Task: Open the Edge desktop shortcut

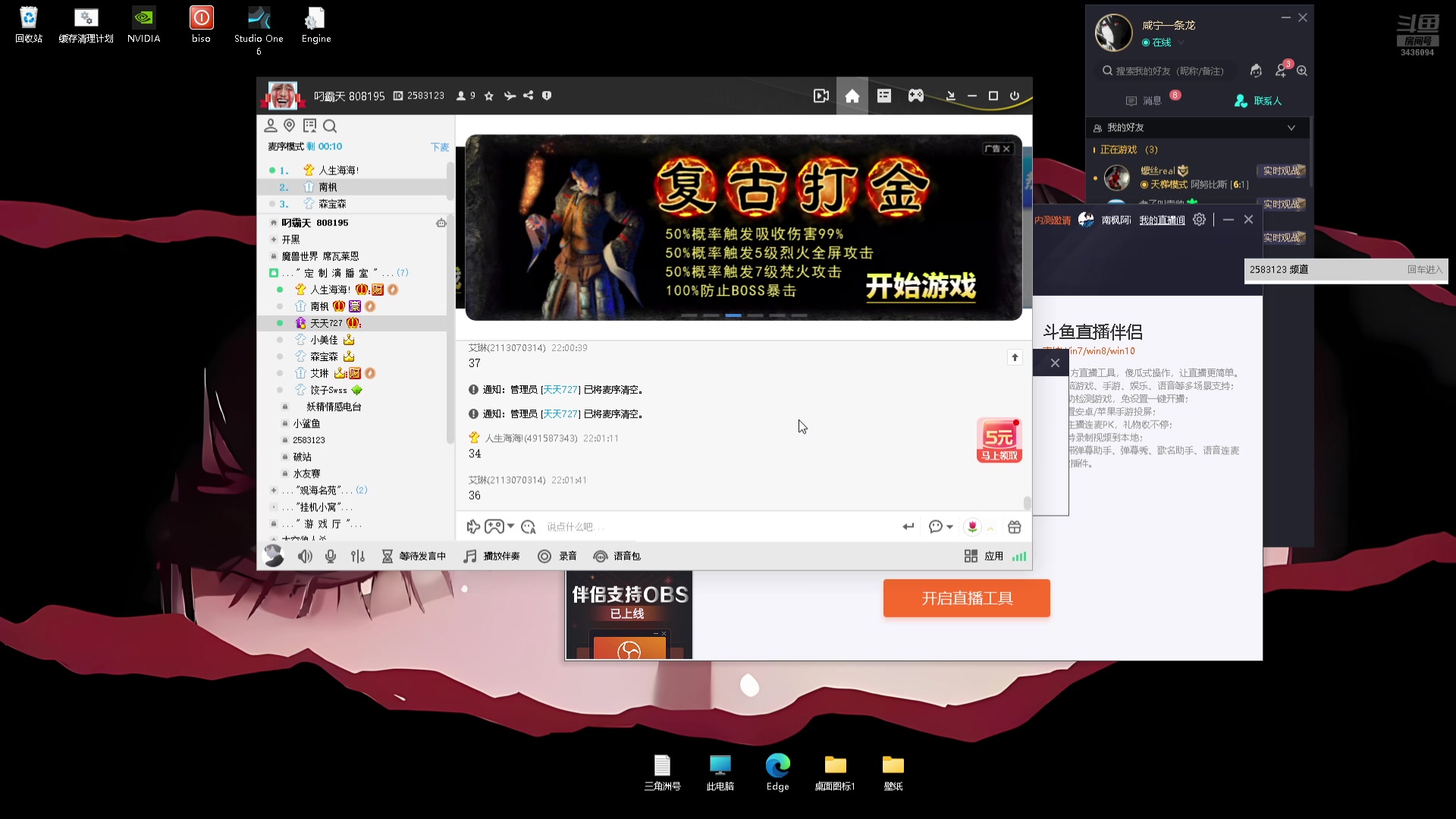Action: click(x=777, y=772)
